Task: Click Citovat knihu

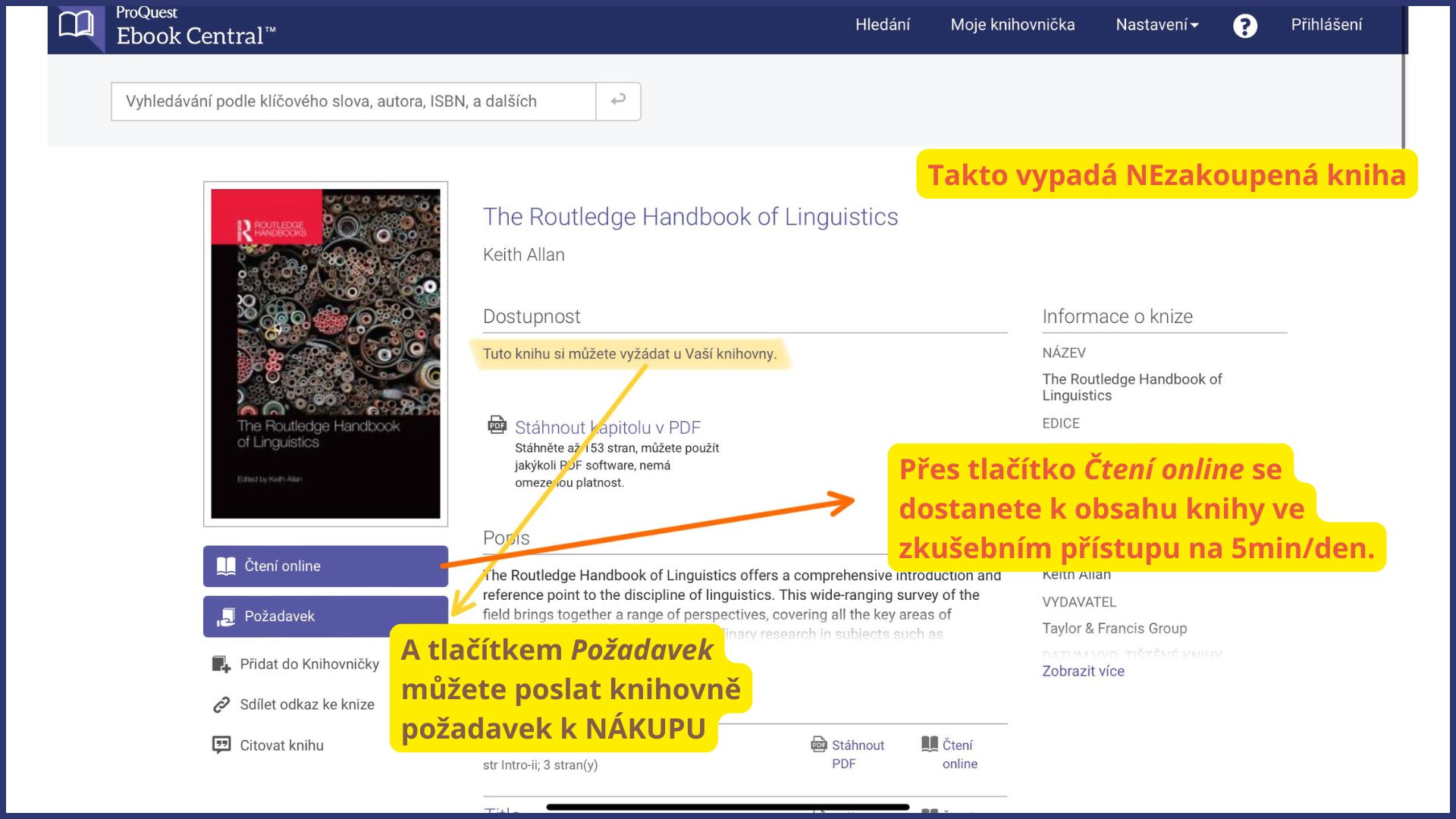Action: click(281, 745)
